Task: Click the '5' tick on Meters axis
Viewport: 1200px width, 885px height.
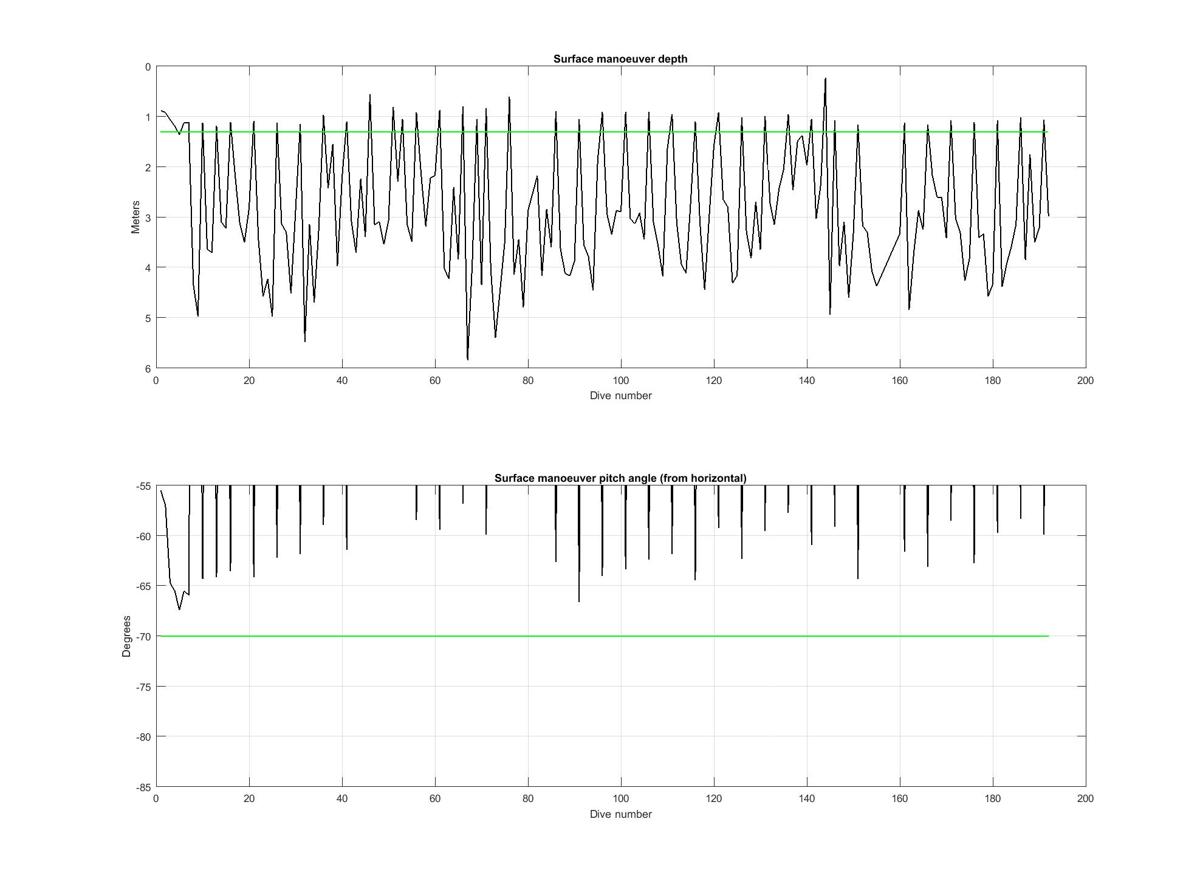Action: pyautogui.click(x=148, y=318)
